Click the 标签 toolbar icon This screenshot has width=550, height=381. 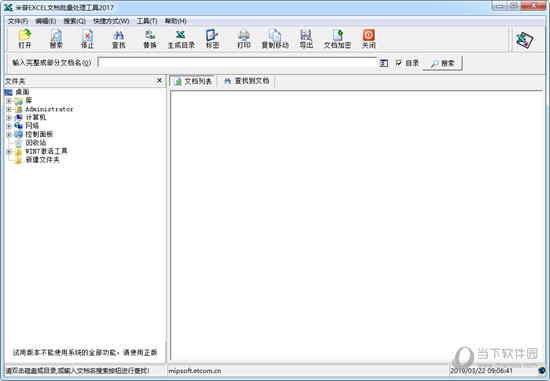point(212,39)
